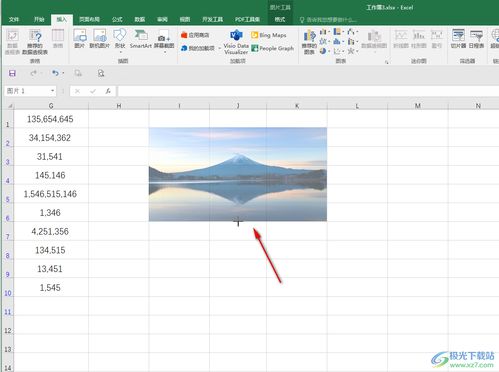The width and height of the screenshot is (499, 372).
Task: Open the undo history dropdown arrow
Action: [63, 73]
